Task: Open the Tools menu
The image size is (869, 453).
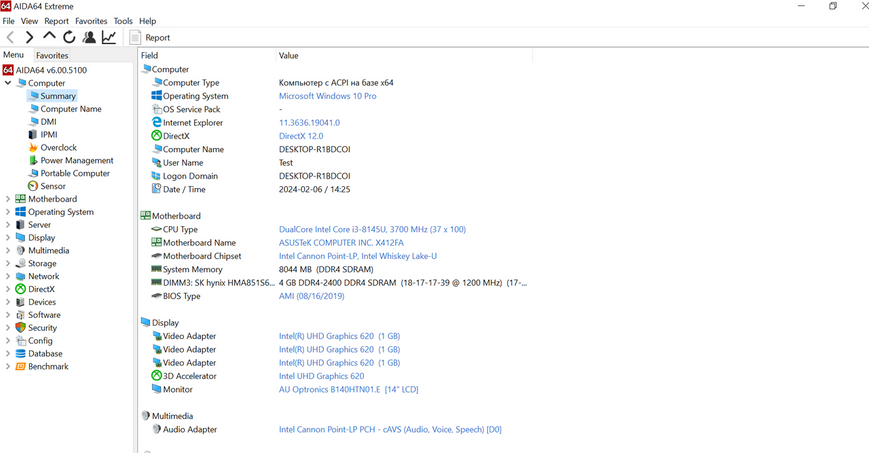Action: (x=123, y=21)
